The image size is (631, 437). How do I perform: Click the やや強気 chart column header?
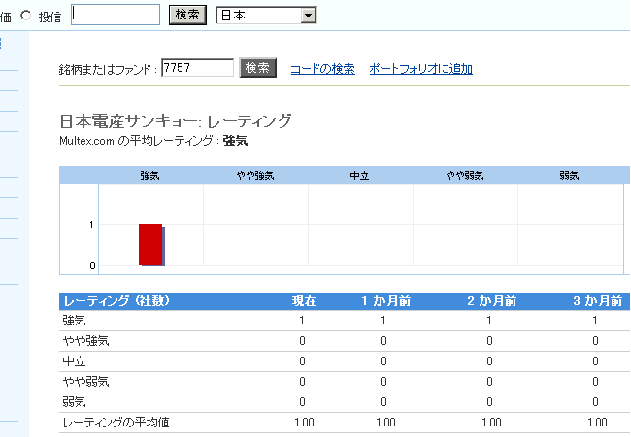(256, 176)
